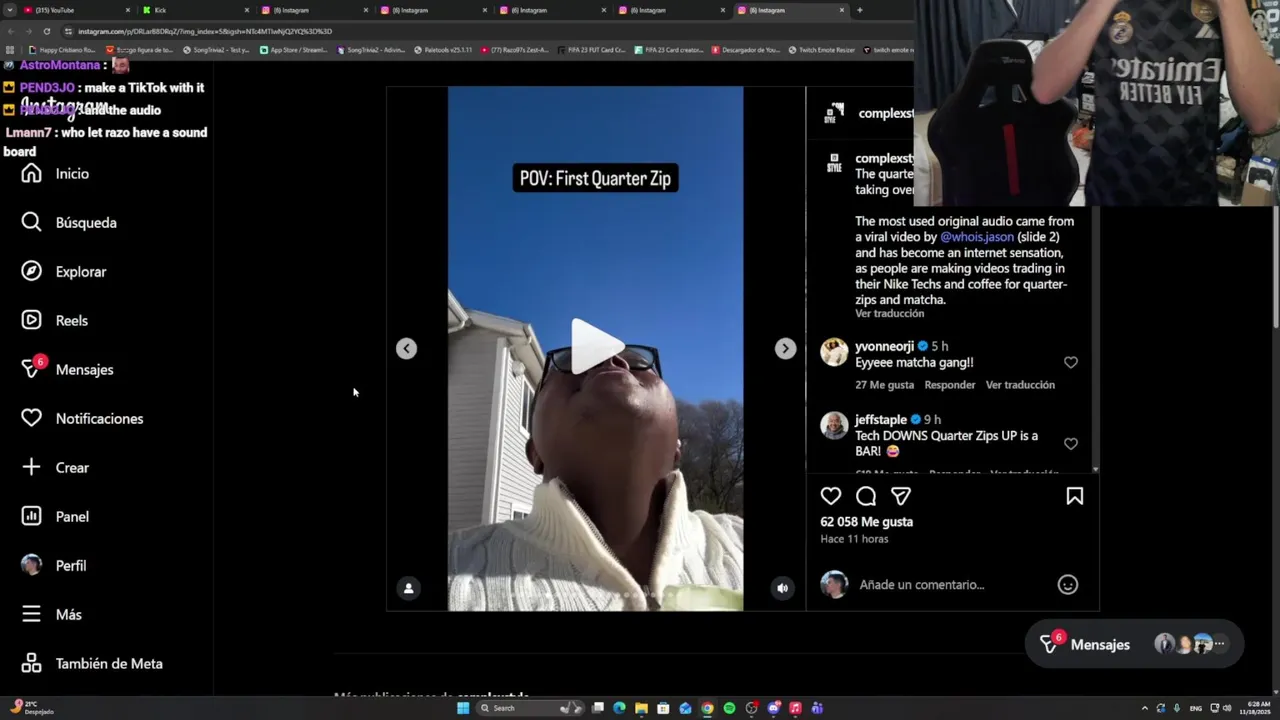
Task: Click the comment bubble icon
Action: click(x=866, y=496)
